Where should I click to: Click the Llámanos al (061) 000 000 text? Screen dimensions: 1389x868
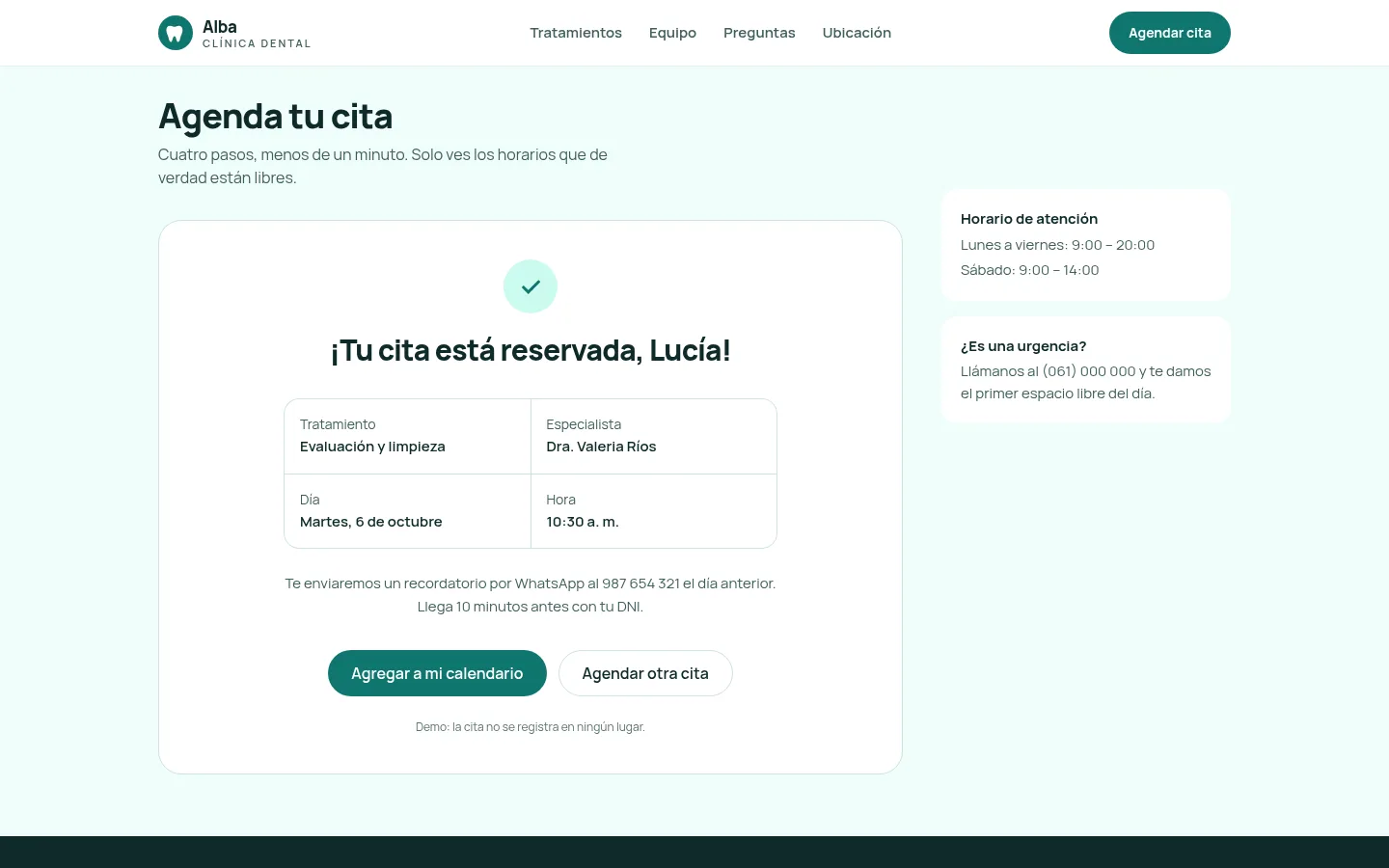[1086, 382]
